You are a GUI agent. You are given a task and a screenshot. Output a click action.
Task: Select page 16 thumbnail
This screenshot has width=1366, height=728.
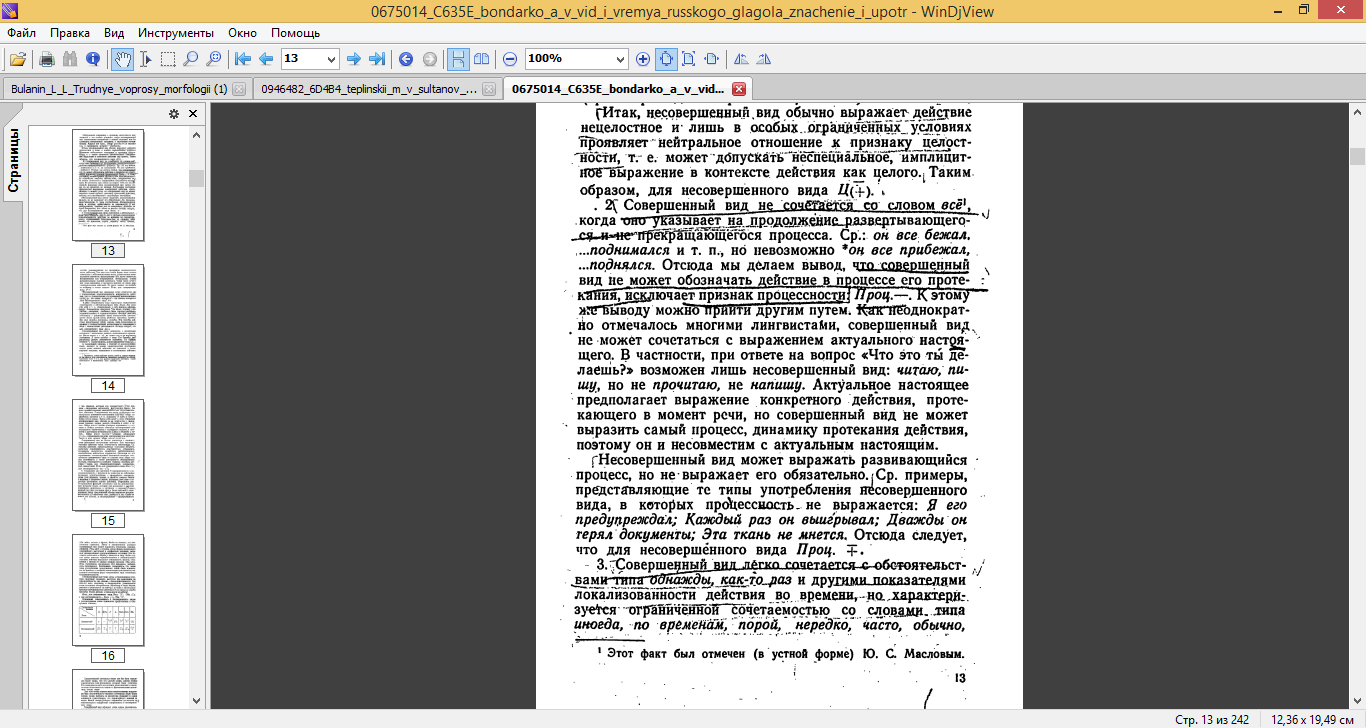[108, 590]
